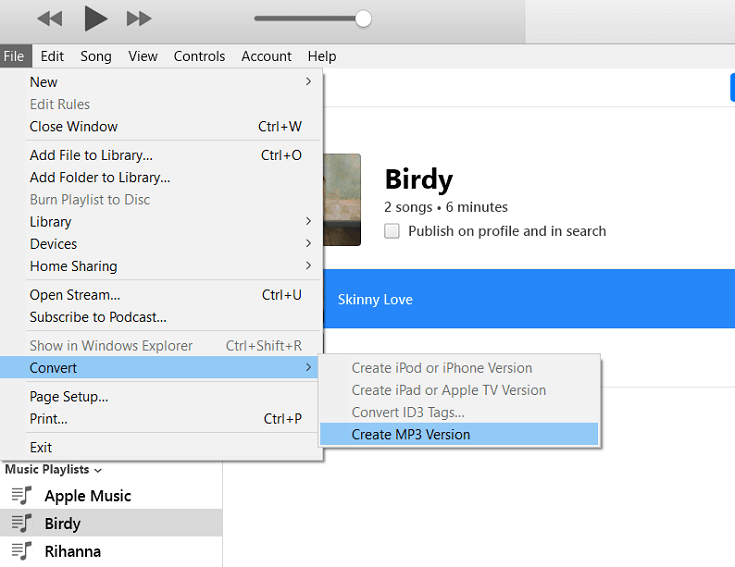
Task: Click the Rewind previous track icon
Action: pos(49,18)
